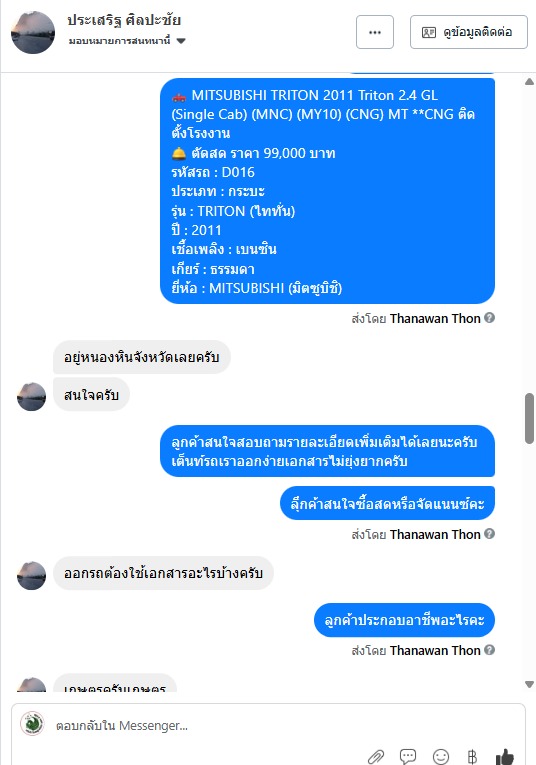Click the dropdown arrow next to มอบหมายการสนทนานี้
This screenshot has height=765, width=536.
point(181,41)
